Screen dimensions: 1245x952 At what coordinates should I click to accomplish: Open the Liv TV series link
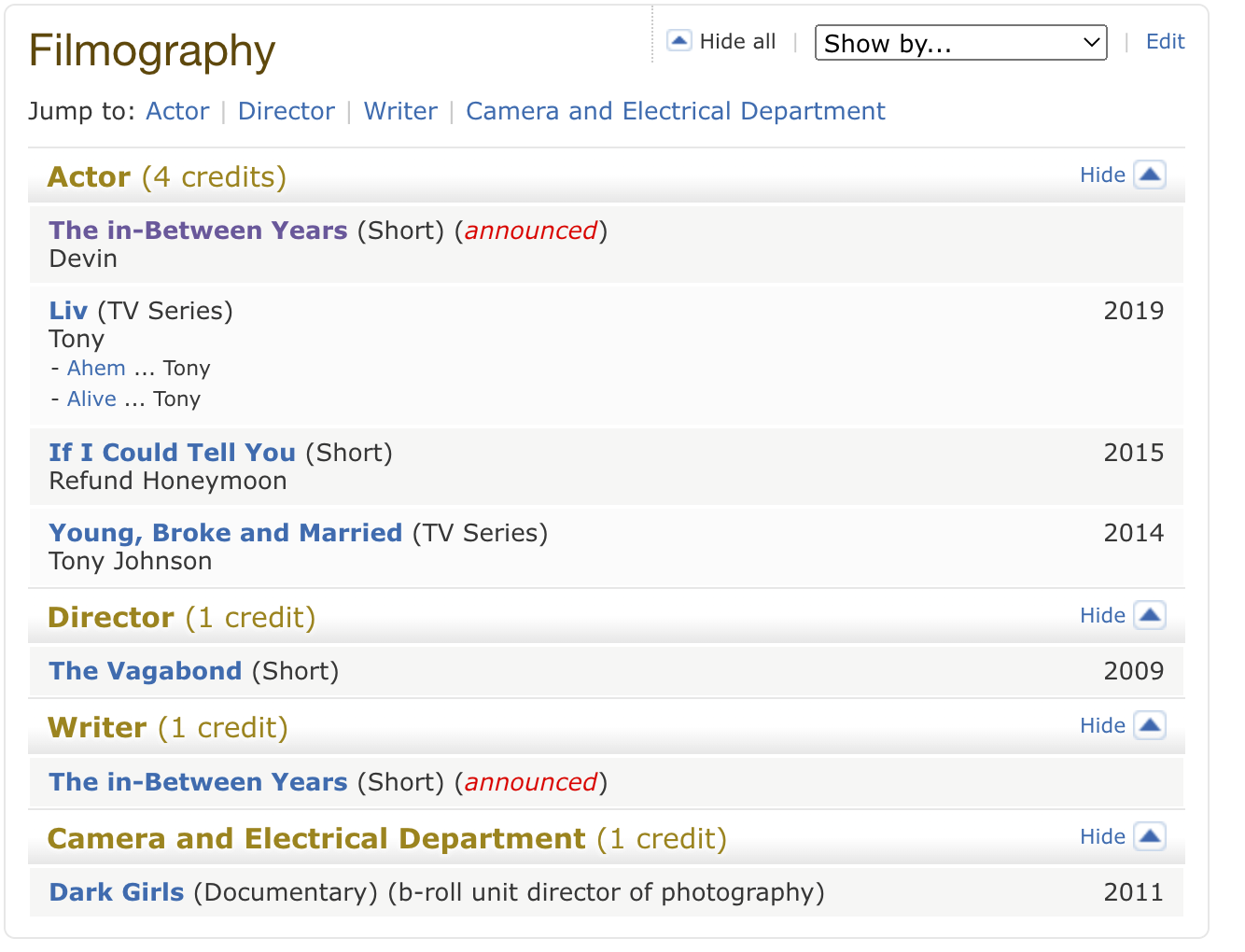[x=68, y=311]
